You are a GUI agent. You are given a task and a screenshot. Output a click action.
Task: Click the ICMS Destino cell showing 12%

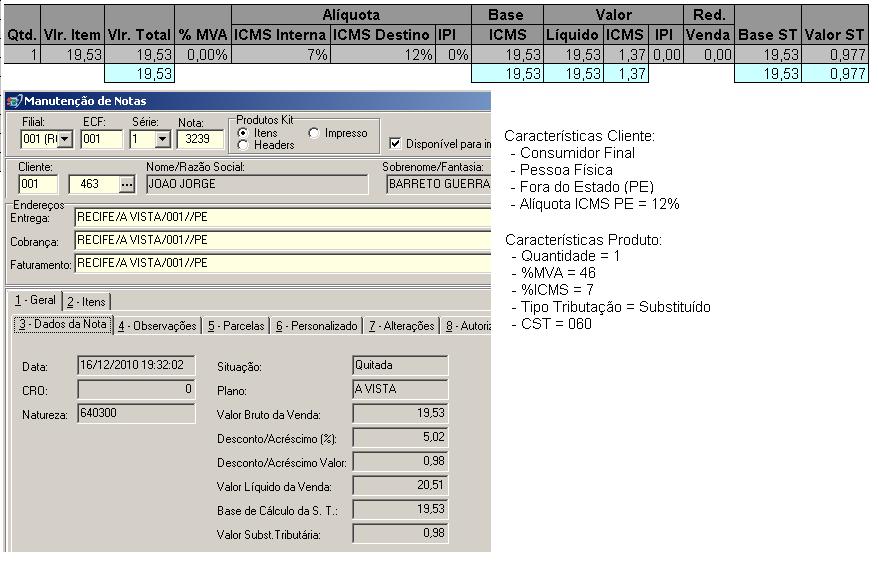383,55
